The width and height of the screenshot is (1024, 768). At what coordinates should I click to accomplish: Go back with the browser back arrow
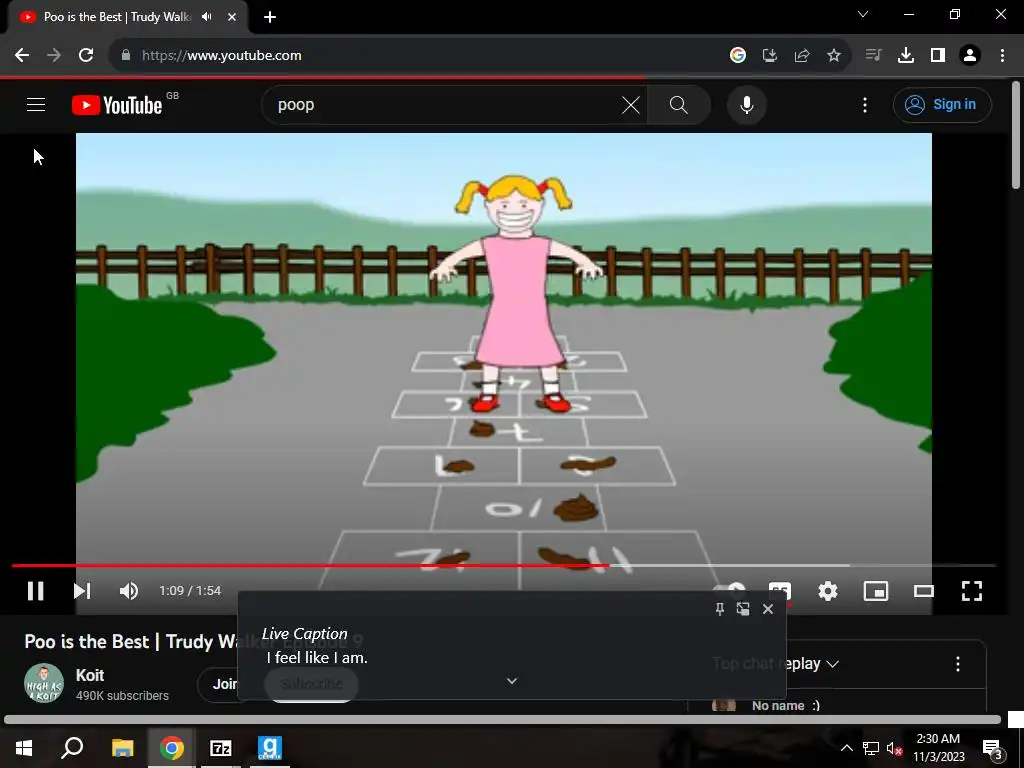point(22,56)
